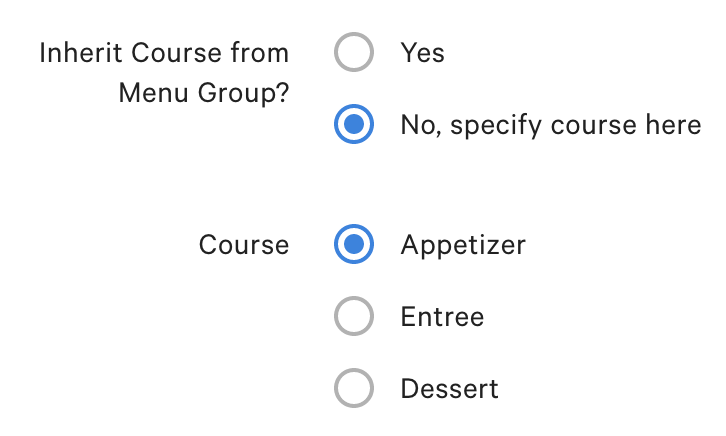Click the filled circle beside Appetizer

click(x=354, y=244)
